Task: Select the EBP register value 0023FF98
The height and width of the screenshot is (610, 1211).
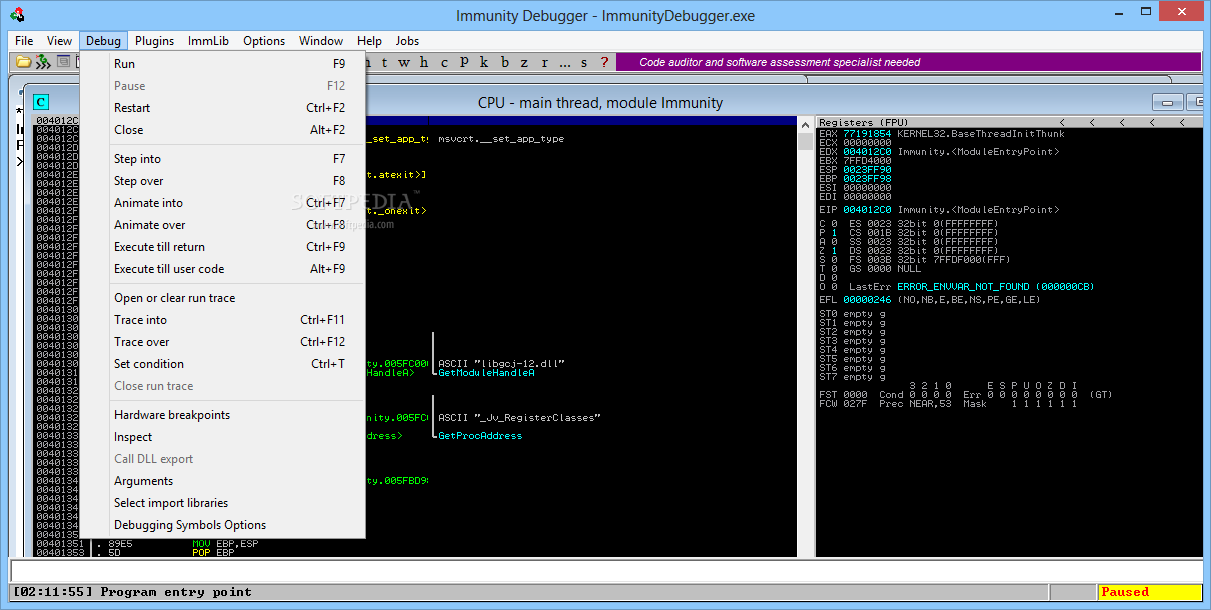Action: click(x=867, y=179)
